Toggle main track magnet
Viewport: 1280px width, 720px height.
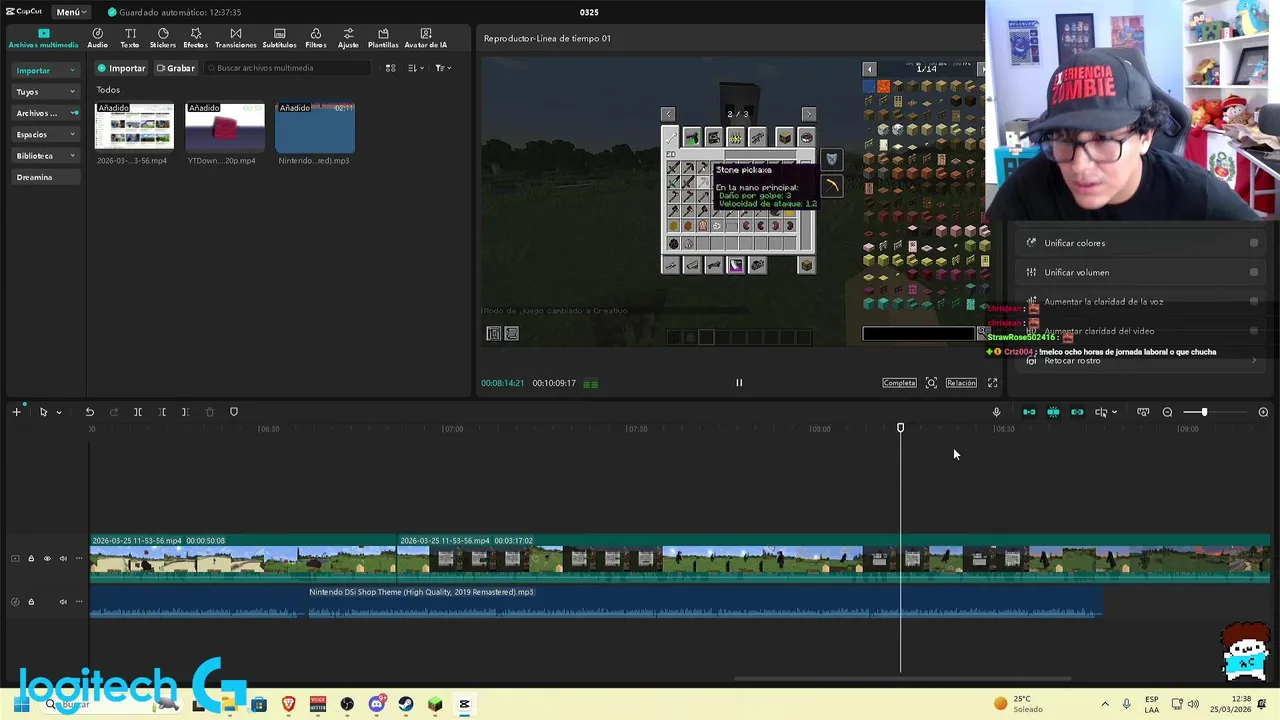(x=1029, y=412)
